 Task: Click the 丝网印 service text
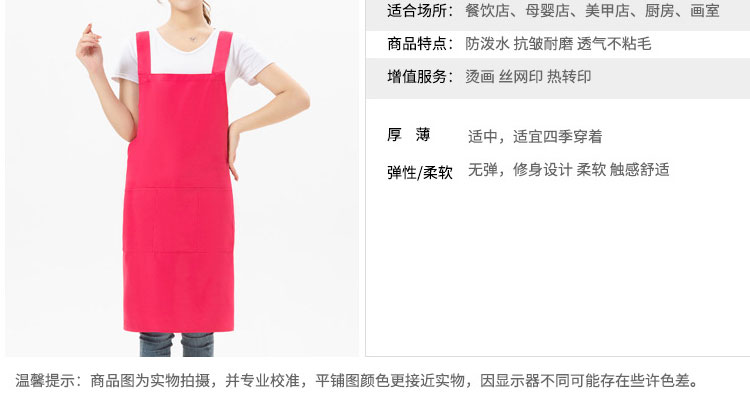[x=521, y=77]
